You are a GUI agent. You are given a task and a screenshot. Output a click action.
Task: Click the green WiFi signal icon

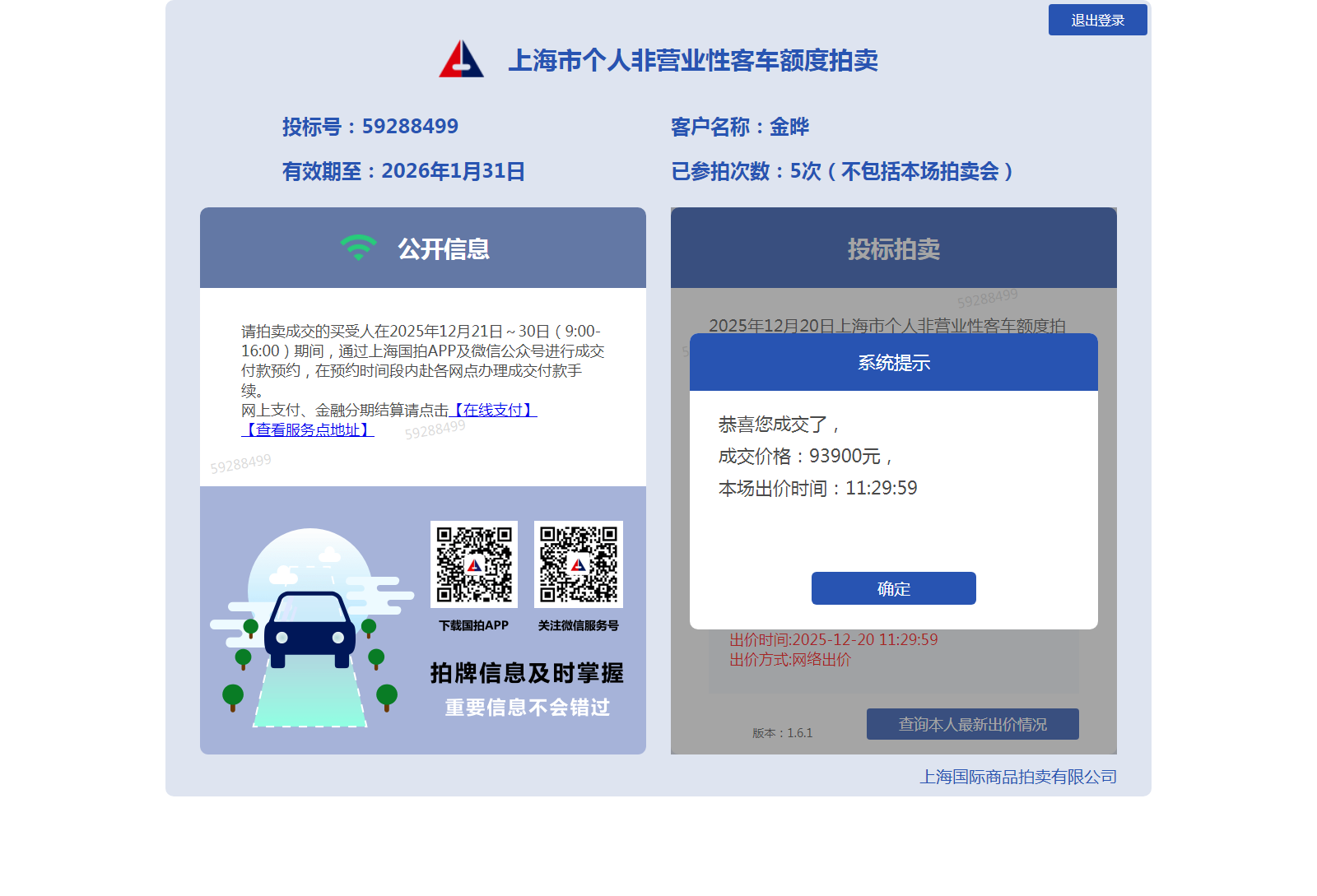358,248
